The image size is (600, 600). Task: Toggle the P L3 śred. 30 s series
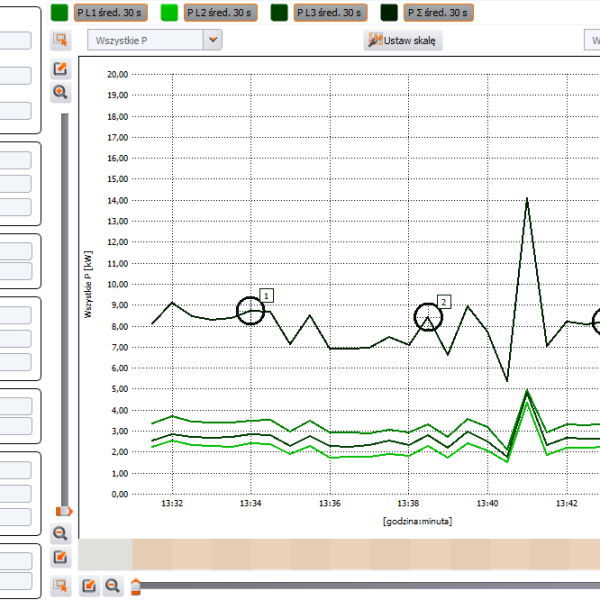point(330,13)
